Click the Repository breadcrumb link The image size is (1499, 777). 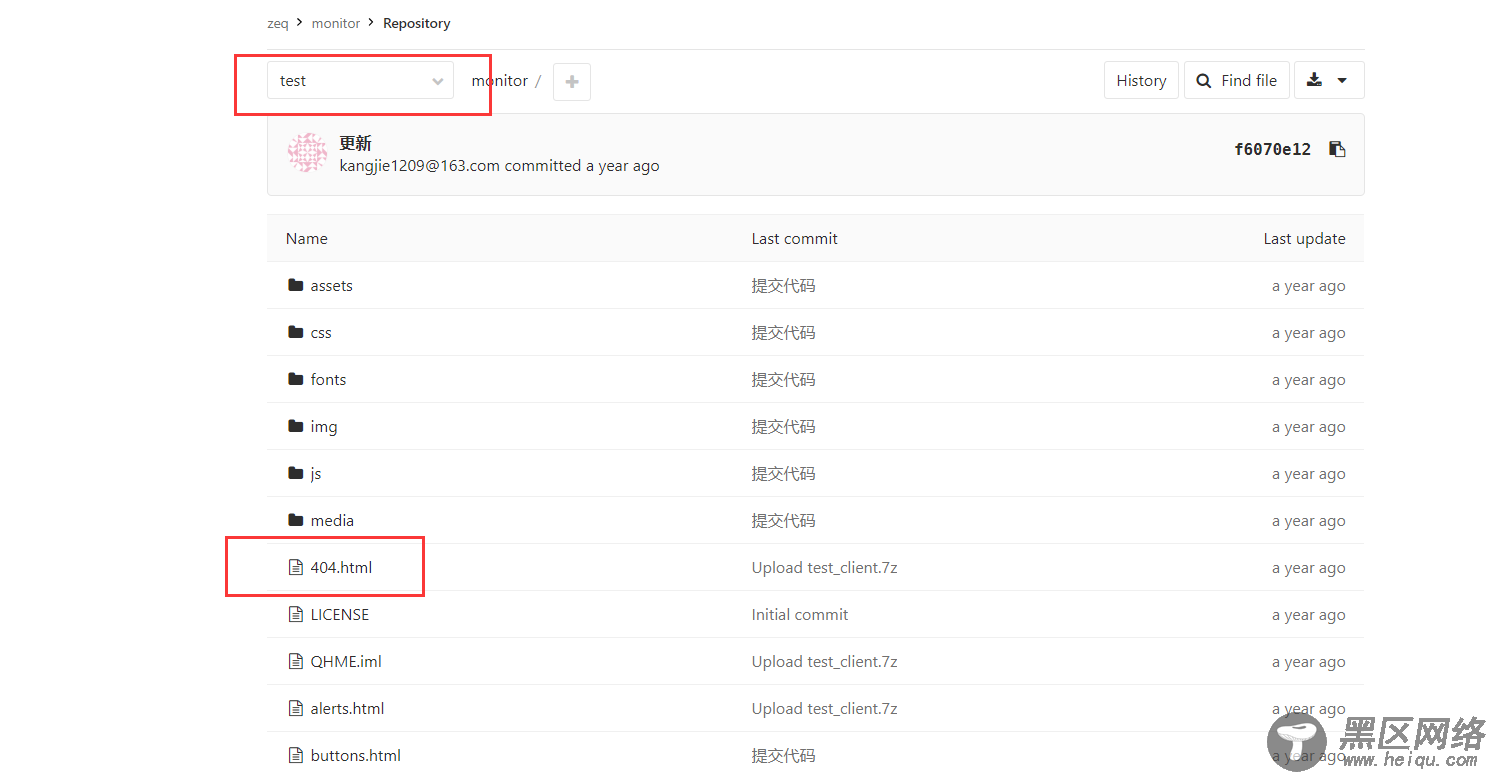pyautogui.click(x=417, y=23)
